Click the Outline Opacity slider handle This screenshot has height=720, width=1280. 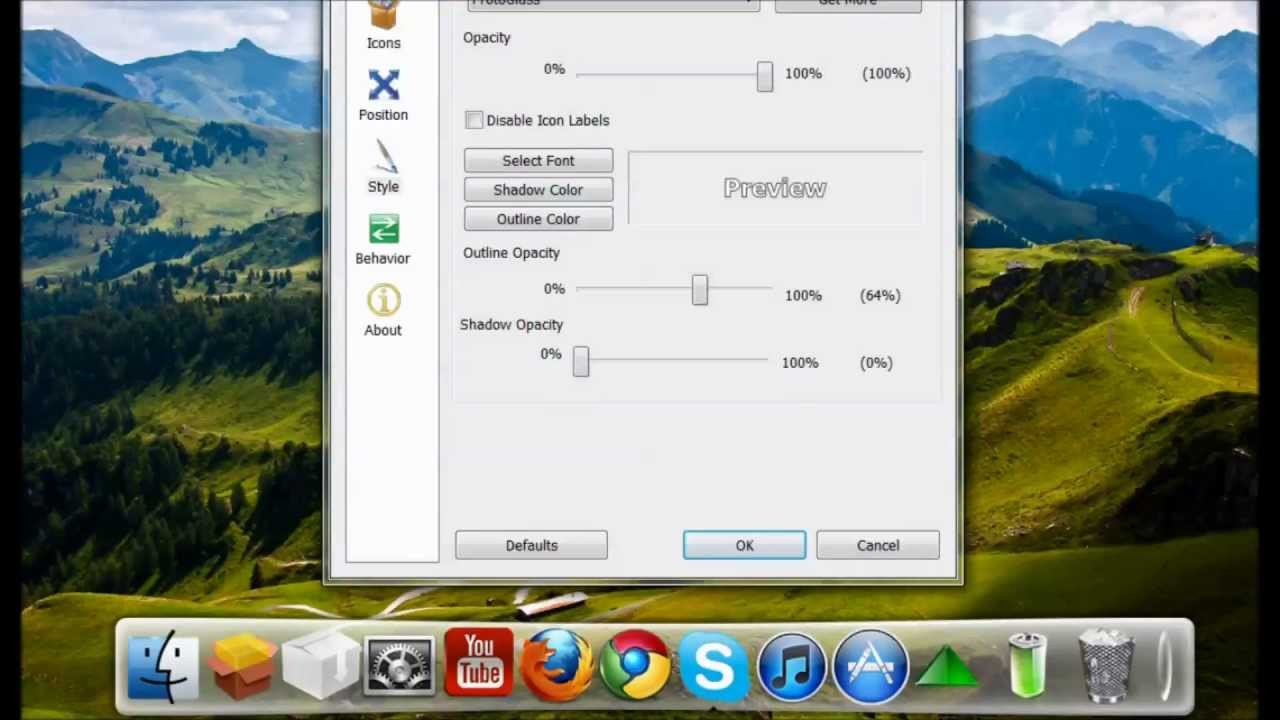tap(700, 290)
